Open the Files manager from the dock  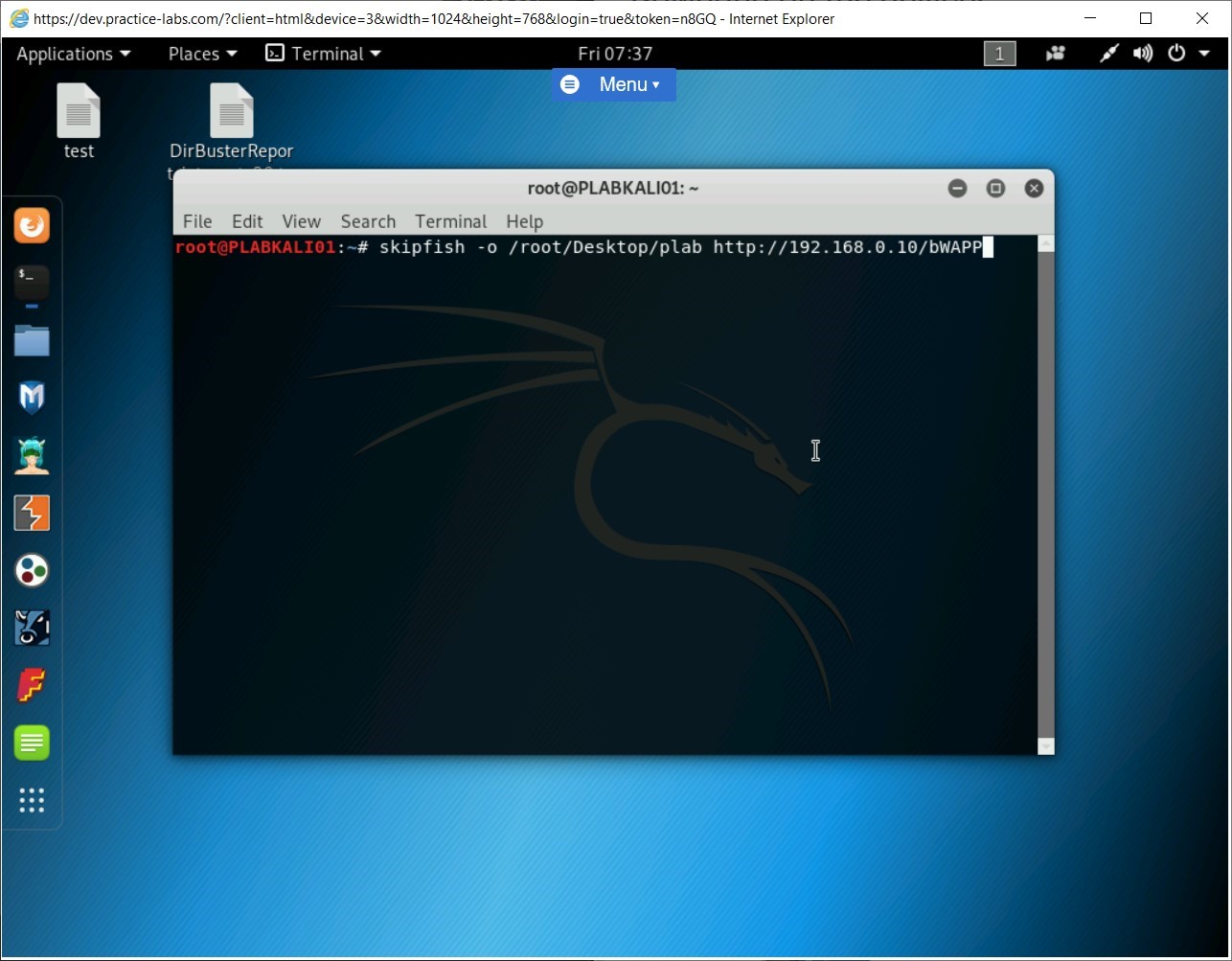click(32, 340)
